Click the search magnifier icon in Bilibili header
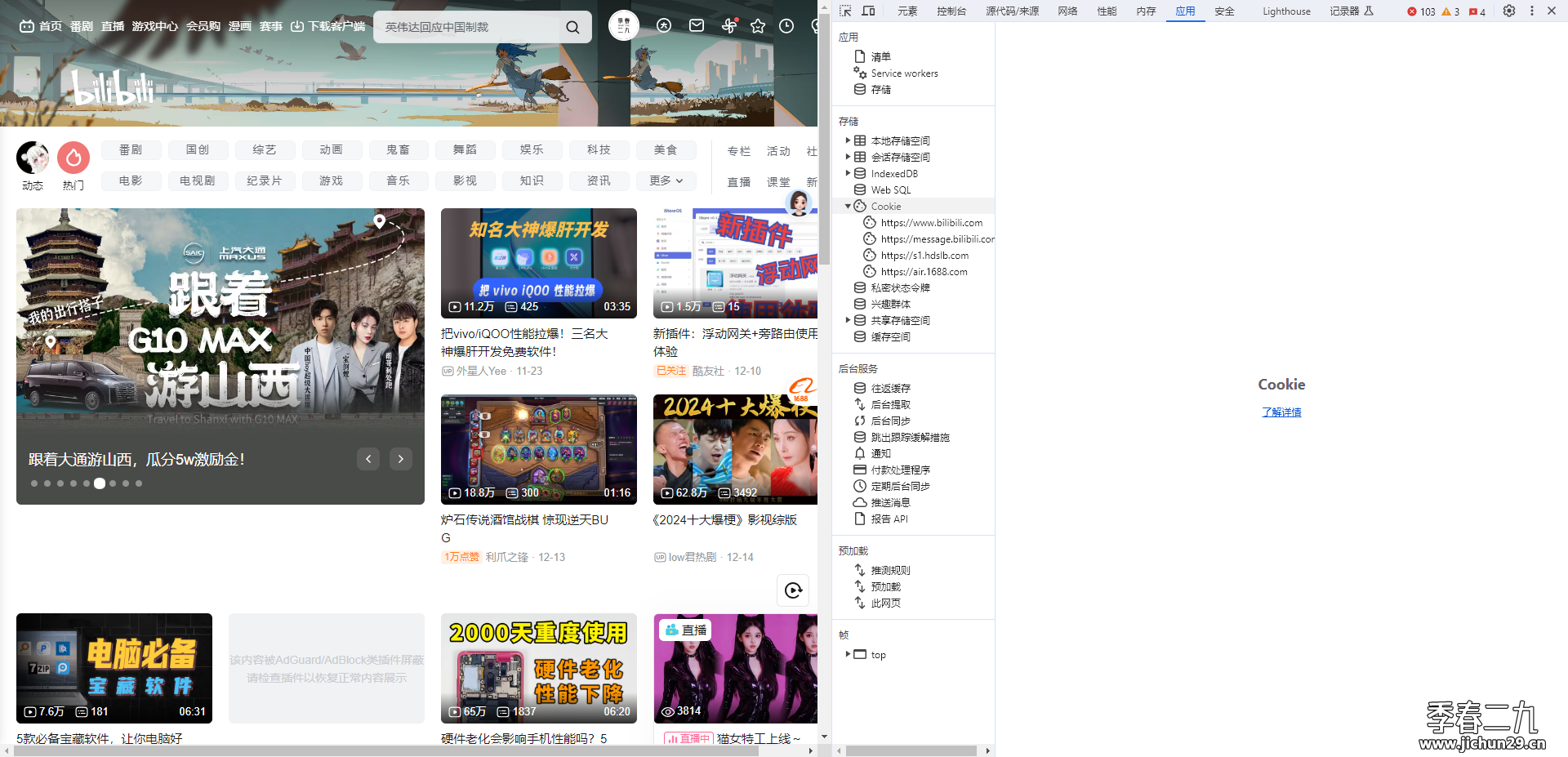 (572, 27)
